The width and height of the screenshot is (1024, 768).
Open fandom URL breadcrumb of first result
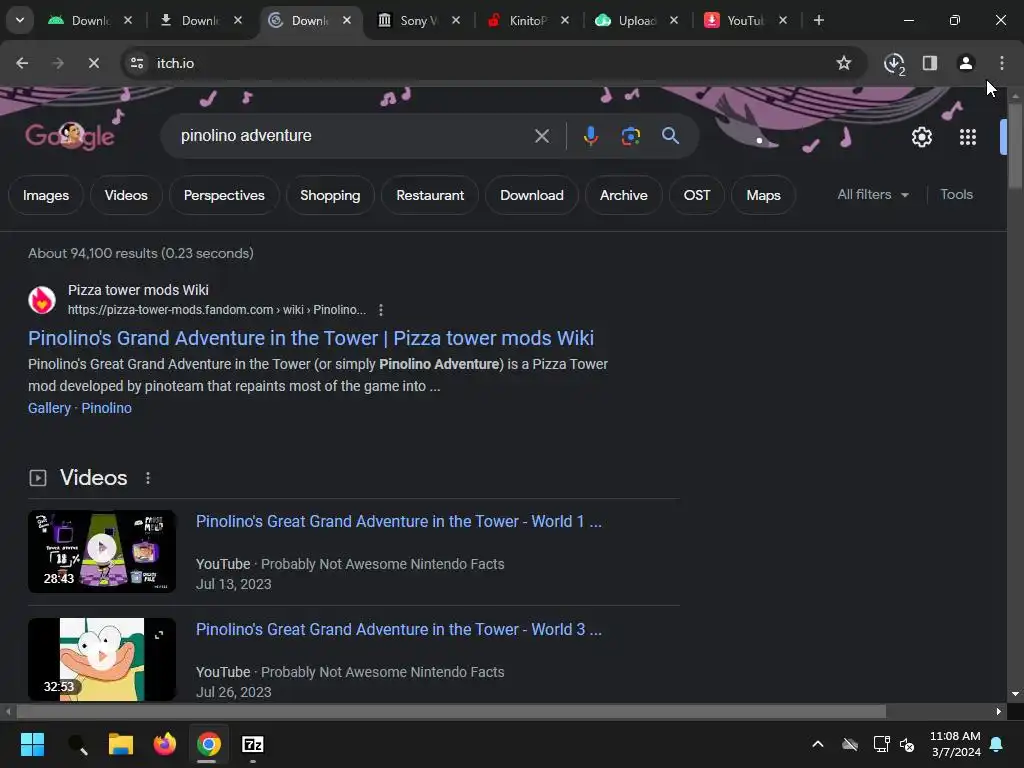pos(217,310)
